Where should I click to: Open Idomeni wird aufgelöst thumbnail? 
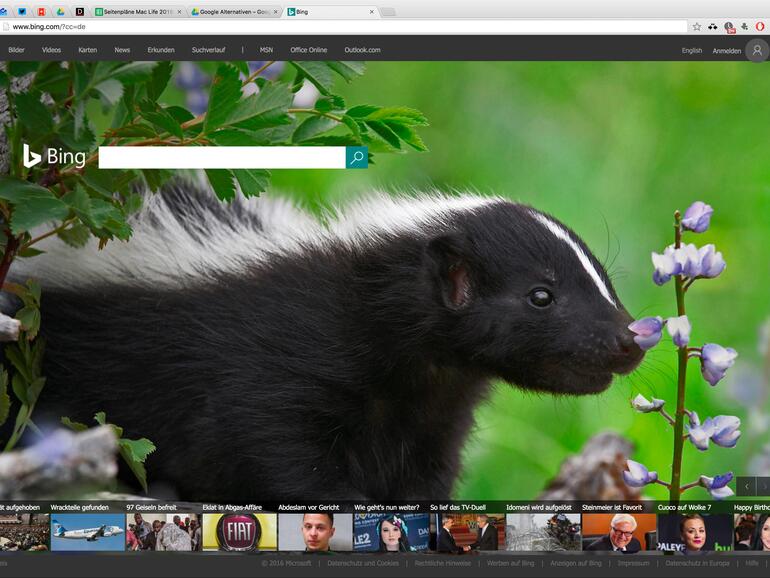(x=543, y=532)
